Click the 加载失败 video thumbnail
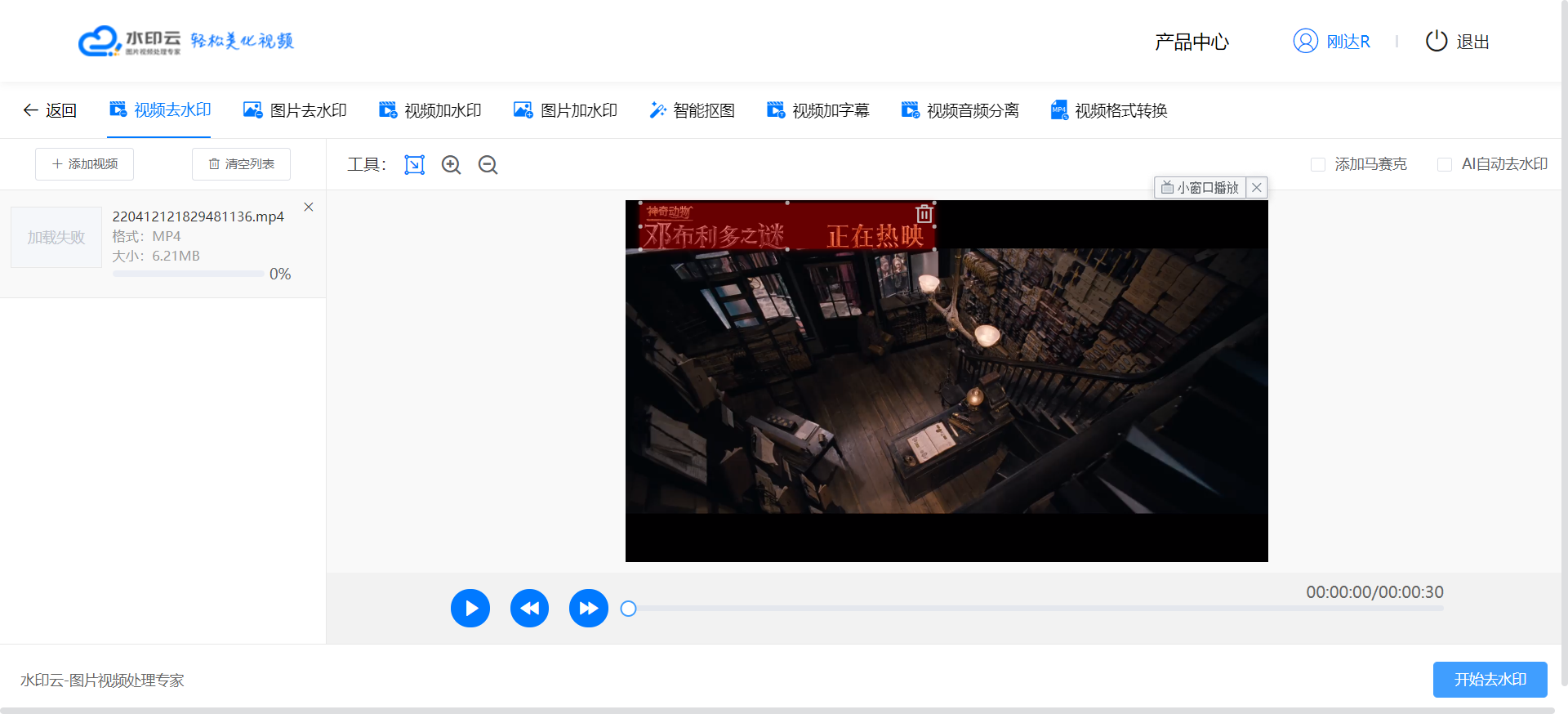 click(56, 238)
